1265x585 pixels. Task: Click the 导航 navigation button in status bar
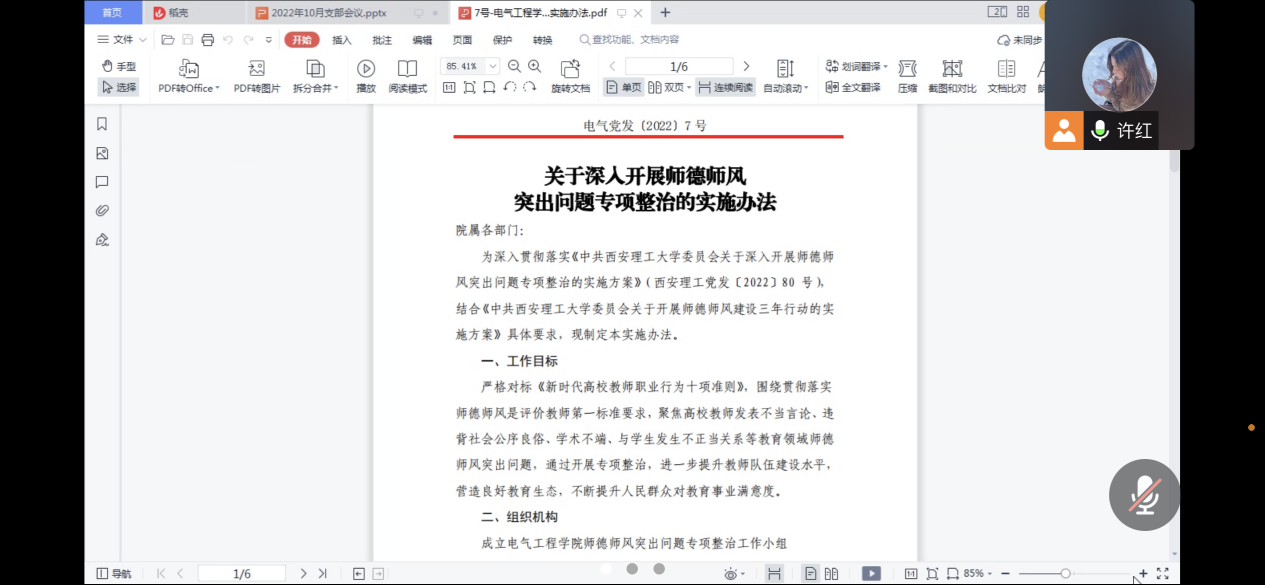point(114,574)
